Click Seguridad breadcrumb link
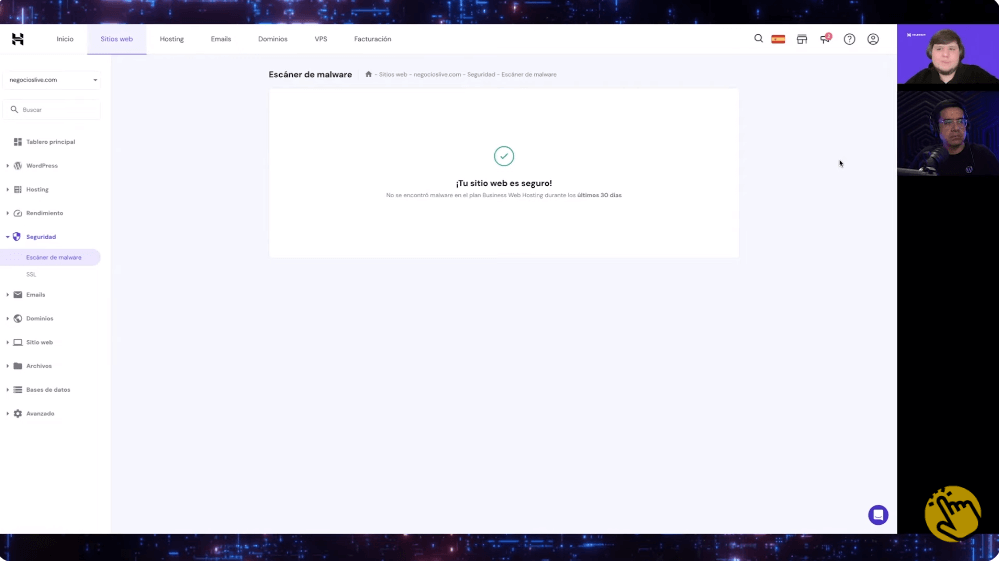The width and height of the screenshot is (999, 561). click(x=481, y=75)
